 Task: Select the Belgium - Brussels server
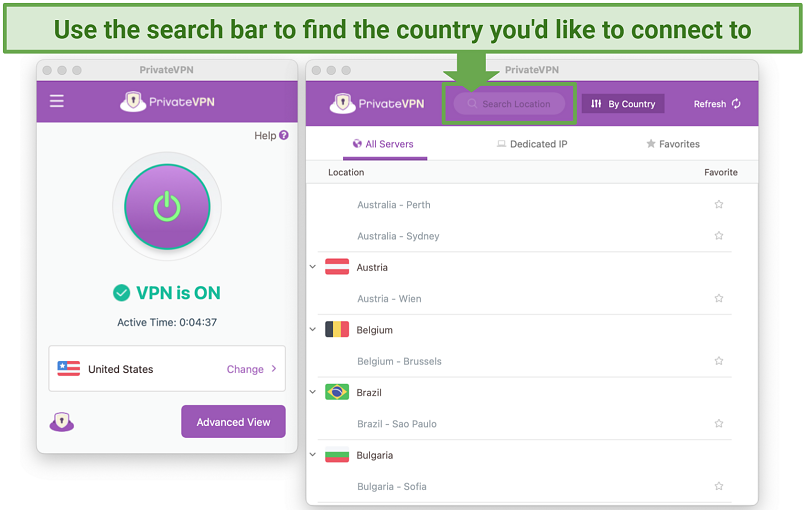pyautogui.click(x=399, y=361)
